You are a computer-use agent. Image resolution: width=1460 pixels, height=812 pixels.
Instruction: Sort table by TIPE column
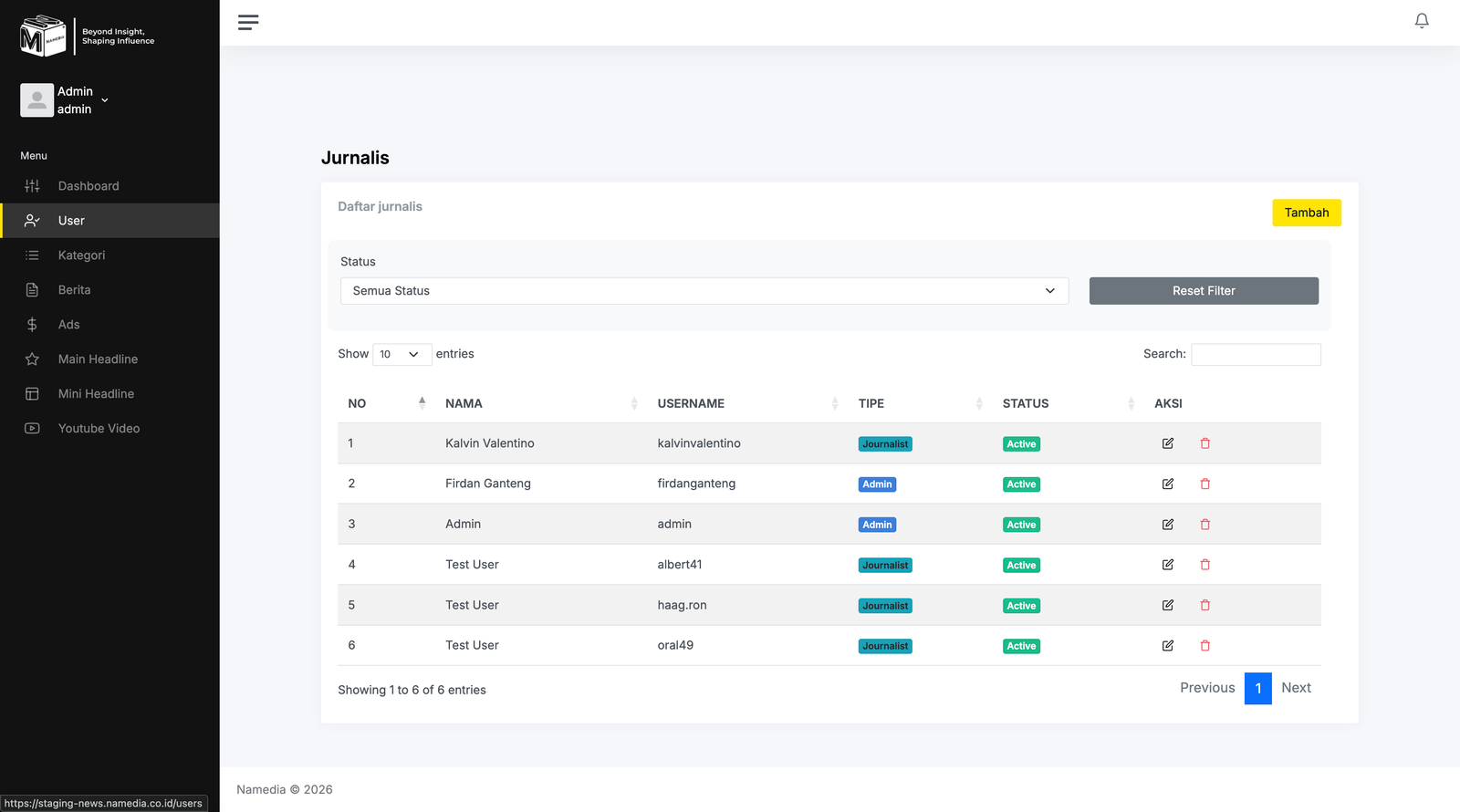click(921, 403)
